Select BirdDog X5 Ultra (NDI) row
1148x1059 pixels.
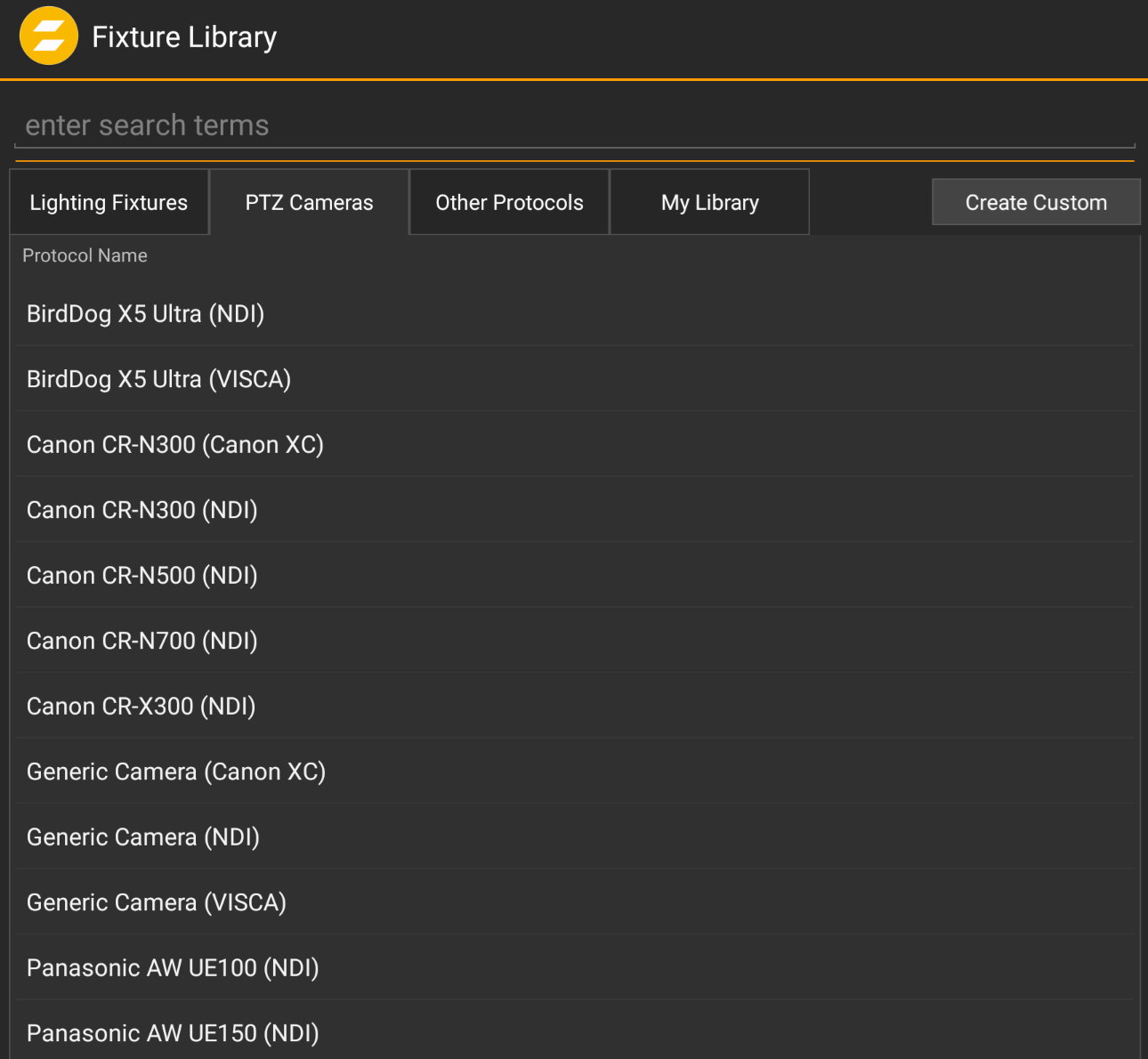(575, 313)
